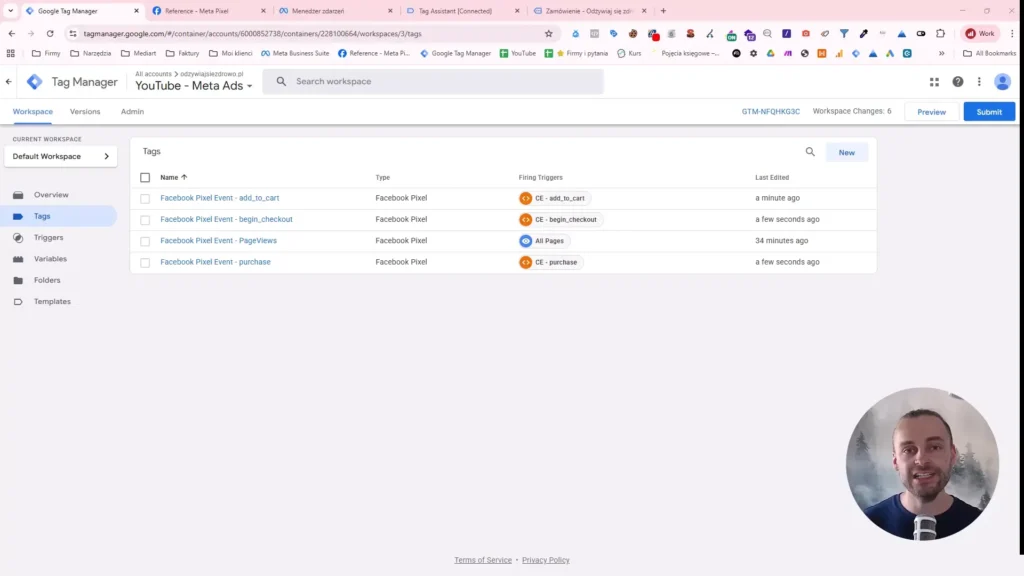Click the GTM-NFQHKG3C container ID
This screenshot has width=1024, height=576.
click(x=770, y=112)
